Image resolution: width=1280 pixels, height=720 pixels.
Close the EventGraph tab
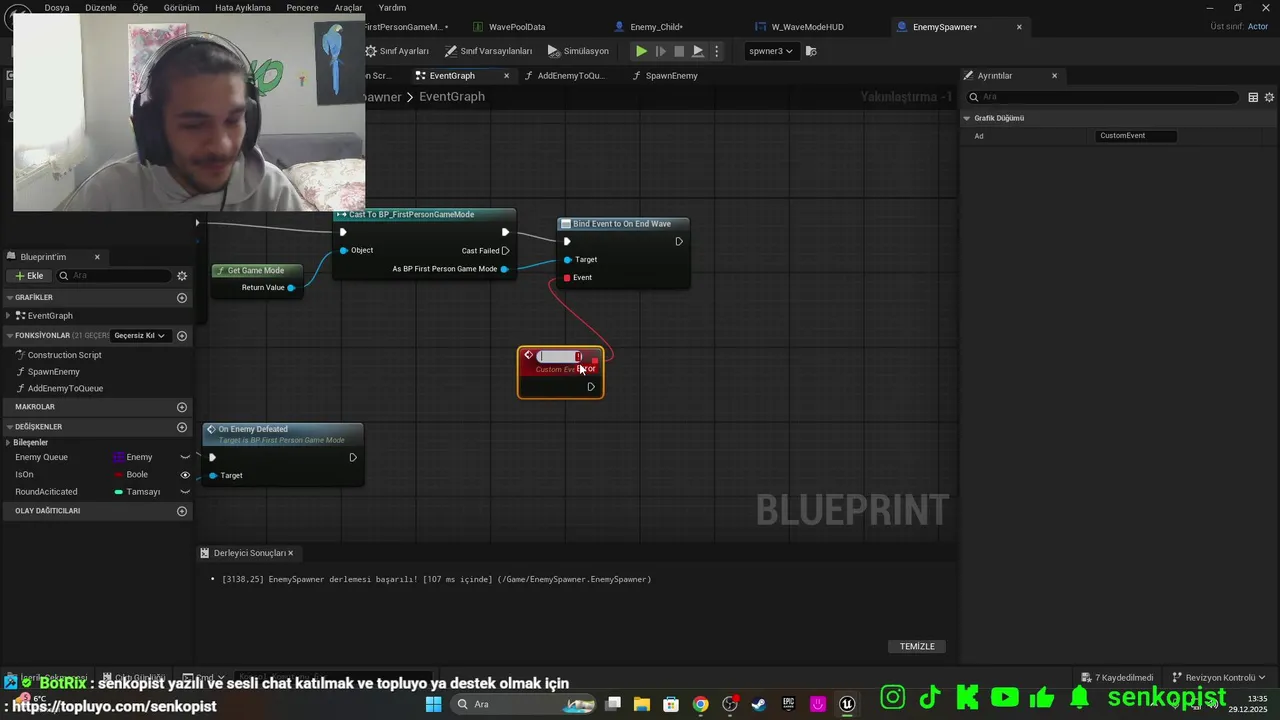pos(506,76)
